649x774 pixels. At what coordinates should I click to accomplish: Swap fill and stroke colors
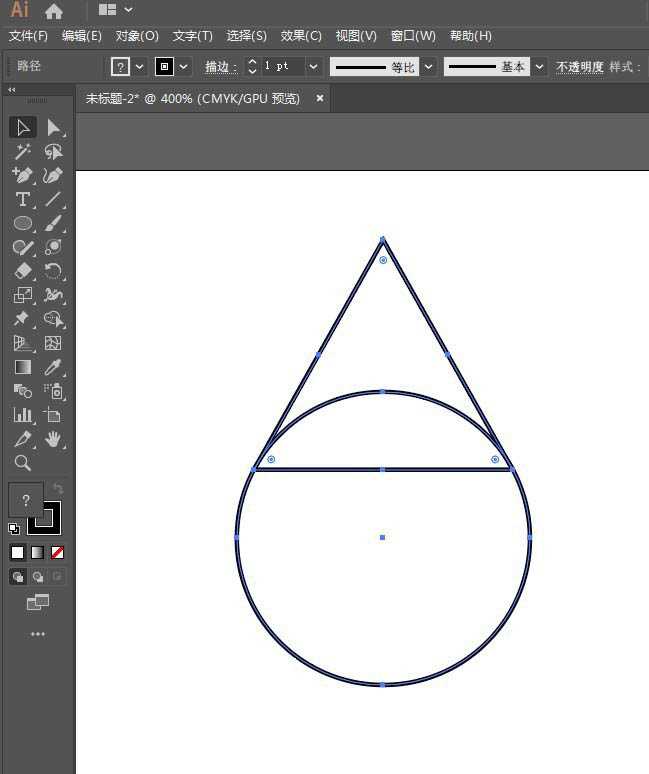point(58,489)
